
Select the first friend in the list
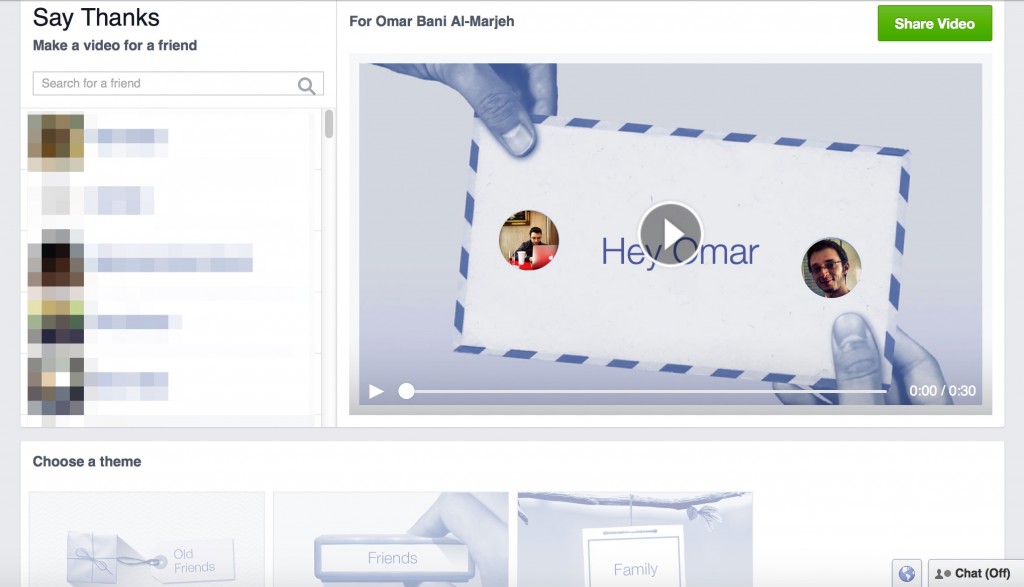click(171, 142)
